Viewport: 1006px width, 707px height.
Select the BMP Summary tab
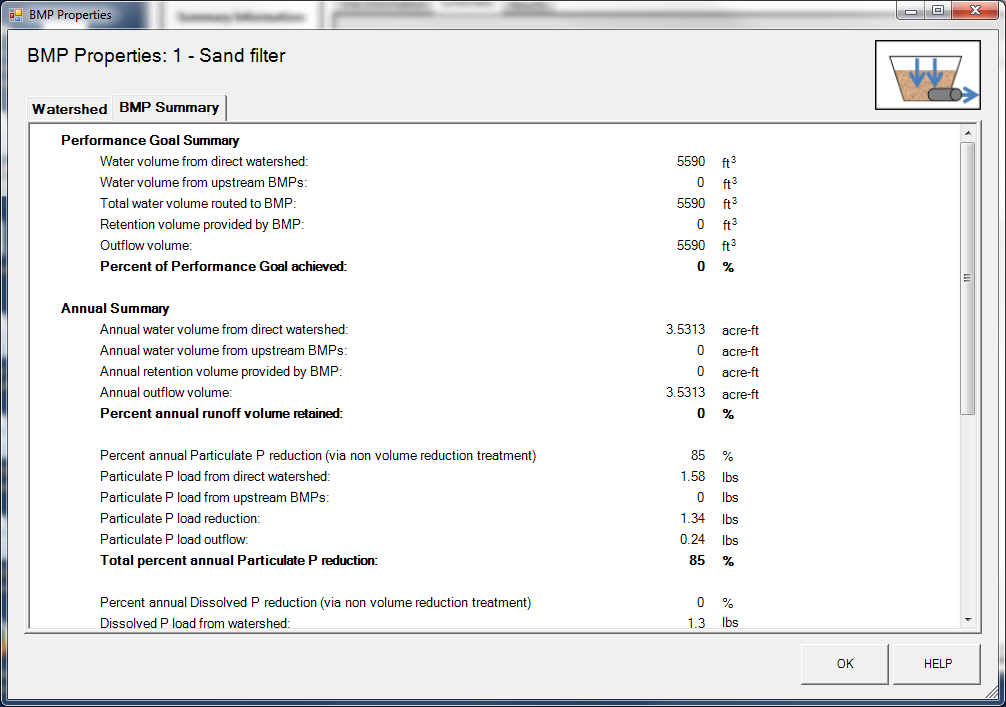pos(169,107)
